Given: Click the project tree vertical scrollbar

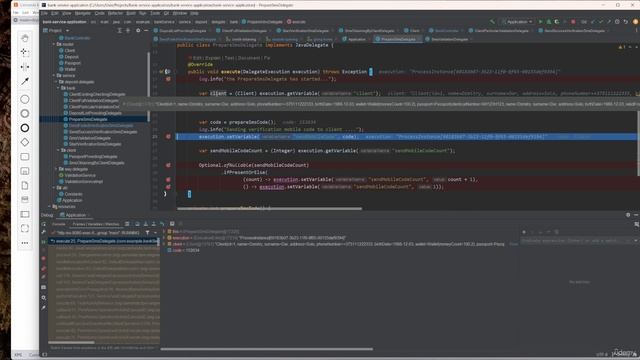Looking at the screenshot, I should pyautogui.click(x=149, y=86).
